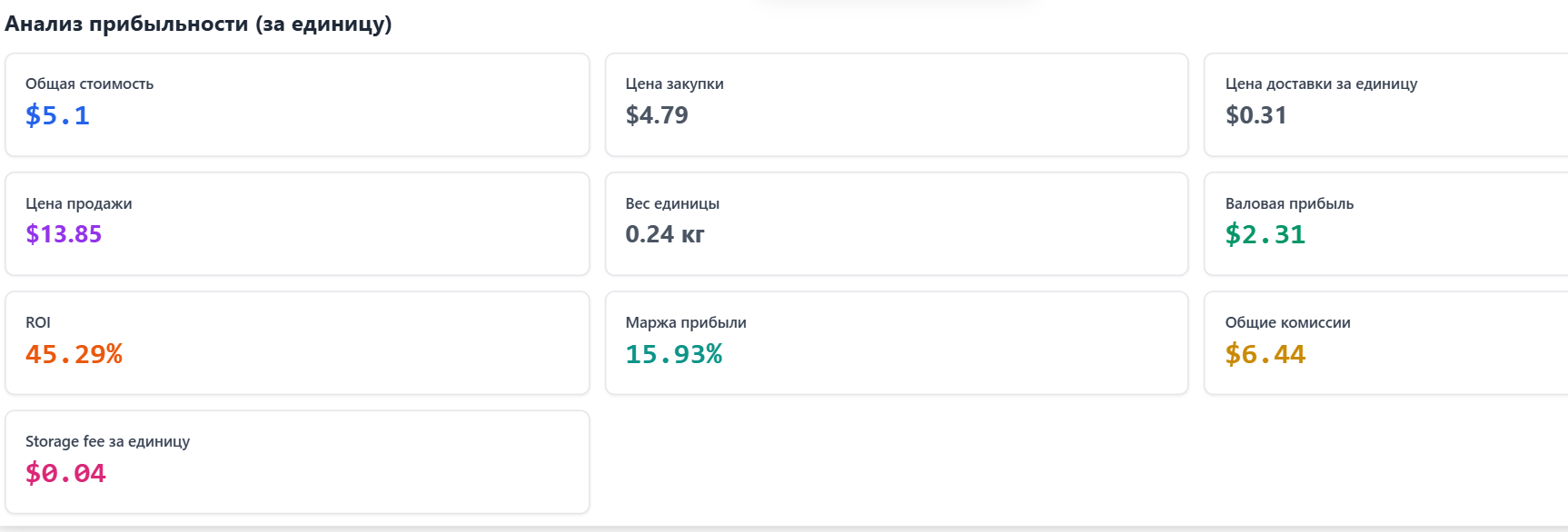
Task: Click the 'Анализ прибыльности (за единицу)' heading
Action: (x=198, y=24)
